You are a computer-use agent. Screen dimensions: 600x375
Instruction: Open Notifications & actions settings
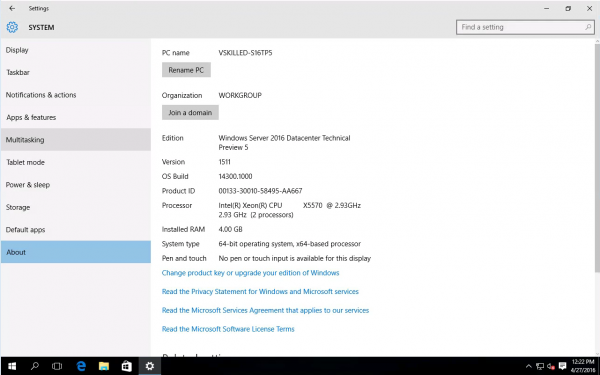pyautogui.click(x=76, y=95)
